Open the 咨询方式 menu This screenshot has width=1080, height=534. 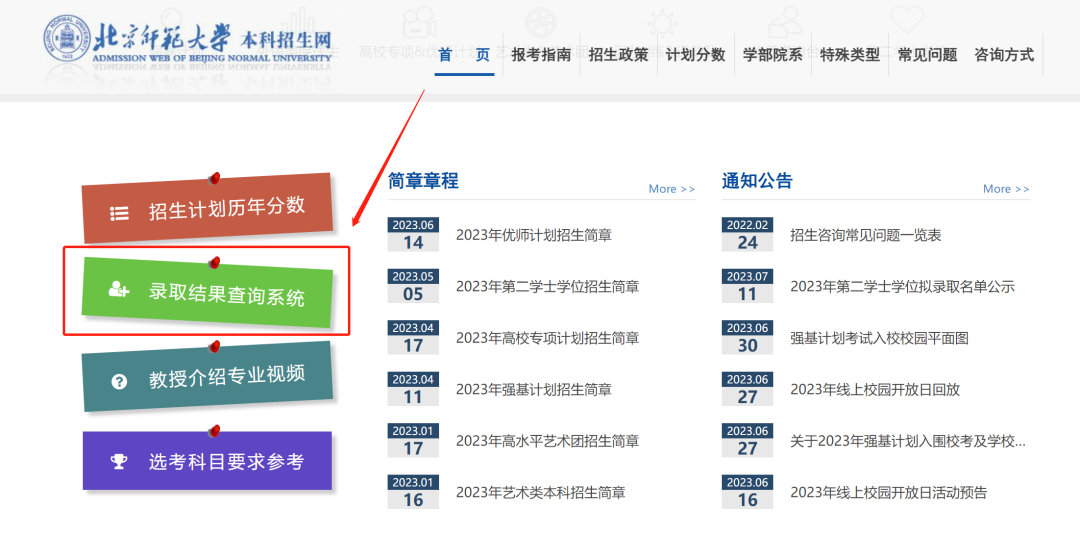(x=1004, y=54)
